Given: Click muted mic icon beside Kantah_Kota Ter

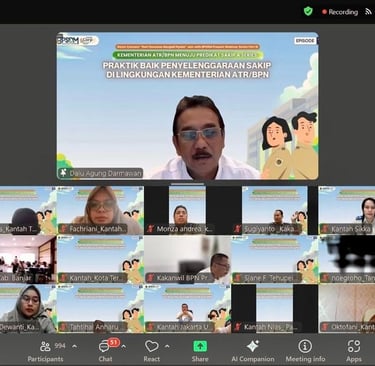Looking at the screenshot, I should click(63, 278).
